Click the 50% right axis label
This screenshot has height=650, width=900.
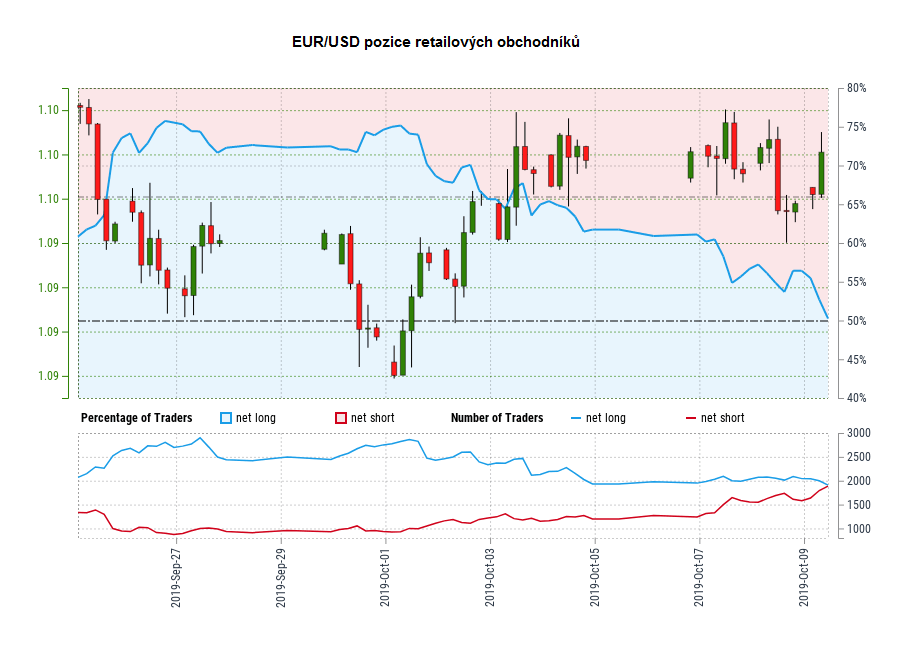pos(856,321)
